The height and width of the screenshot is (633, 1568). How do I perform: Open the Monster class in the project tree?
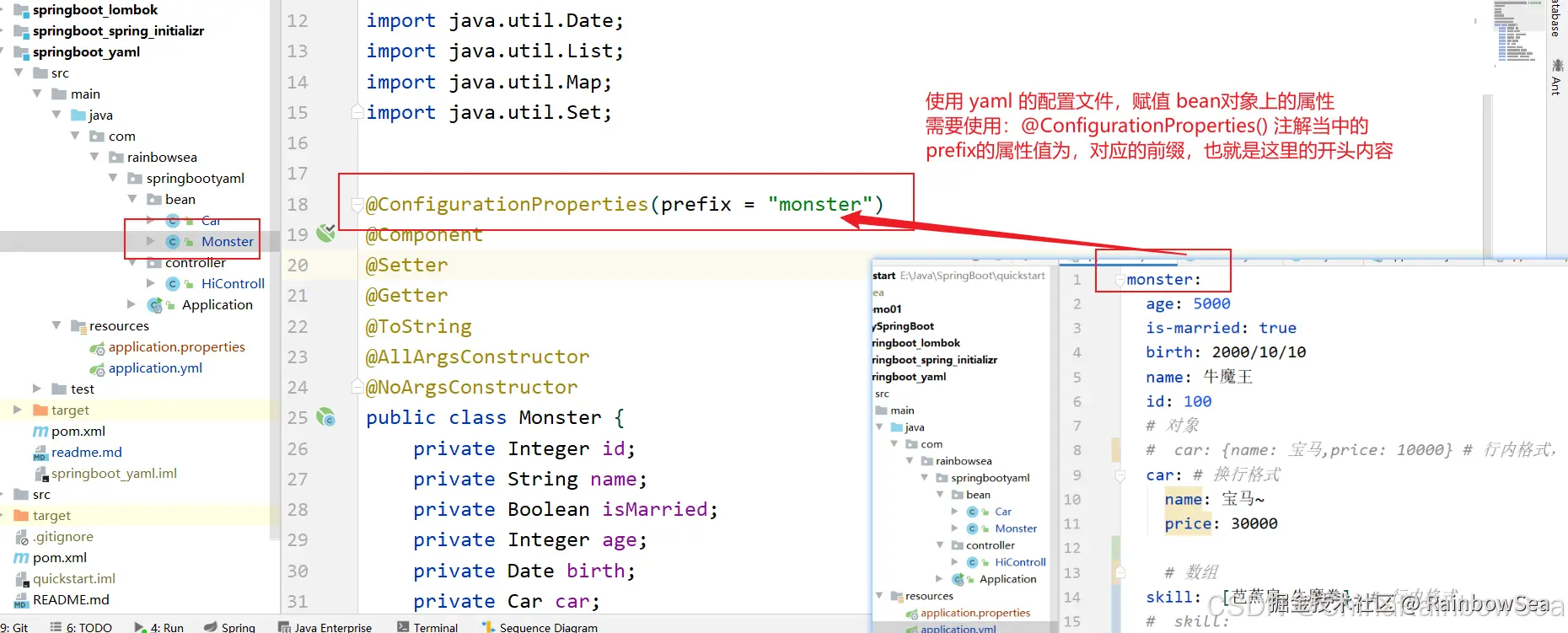coord(227,241)
